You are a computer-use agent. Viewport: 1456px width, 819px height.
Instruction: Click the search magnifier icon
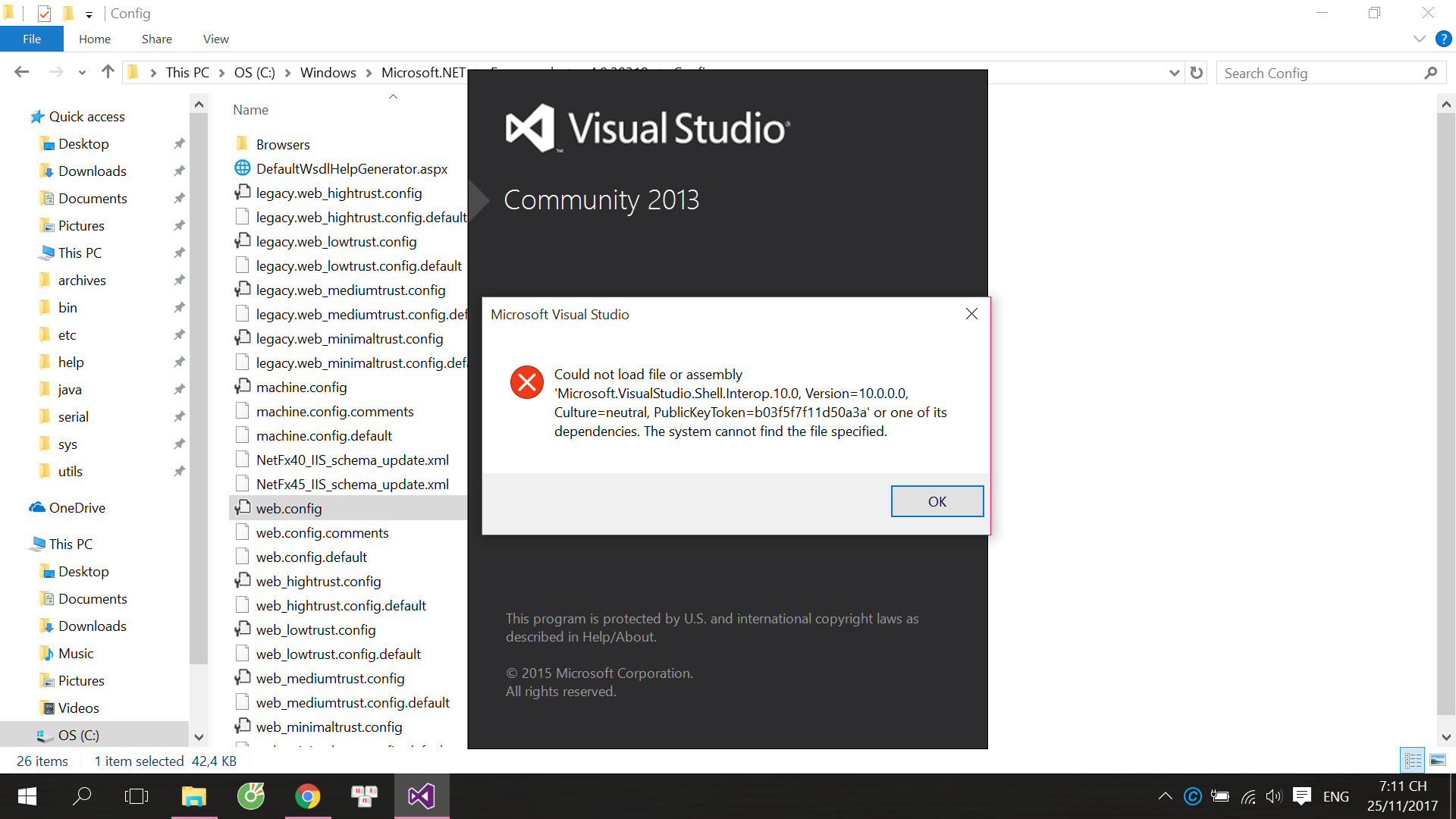(1431, 73)
